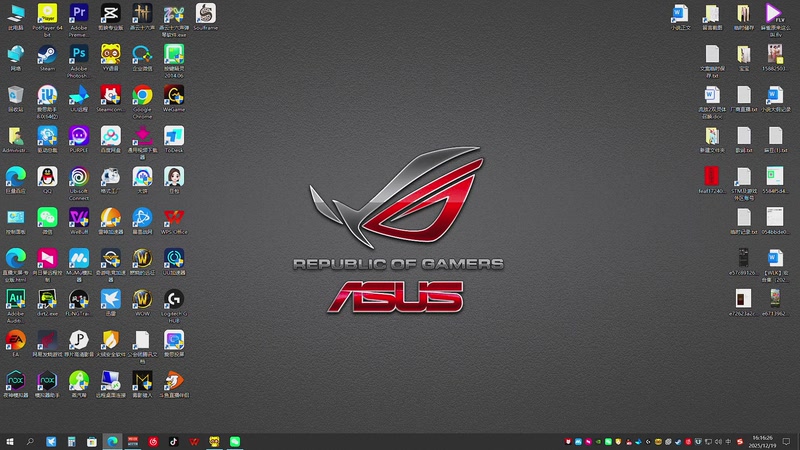Open the 此电脑 (This PC) icon
This screenshot has height=450, width=800.
(x=15, y=16)
